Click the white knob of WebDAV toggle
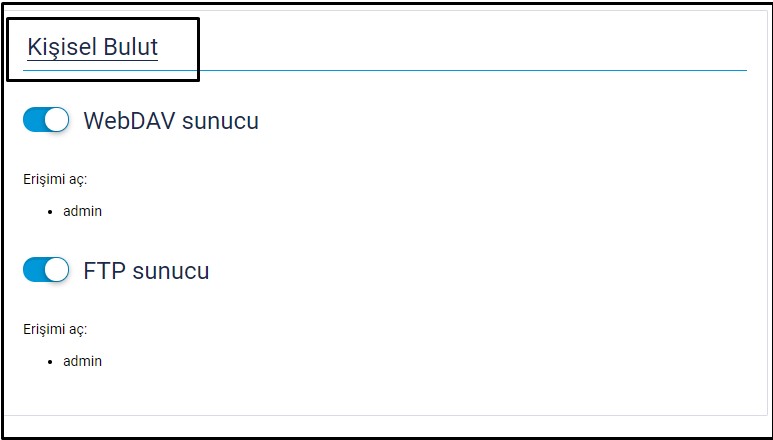This screenshot has height=440, width=773. 57,120
